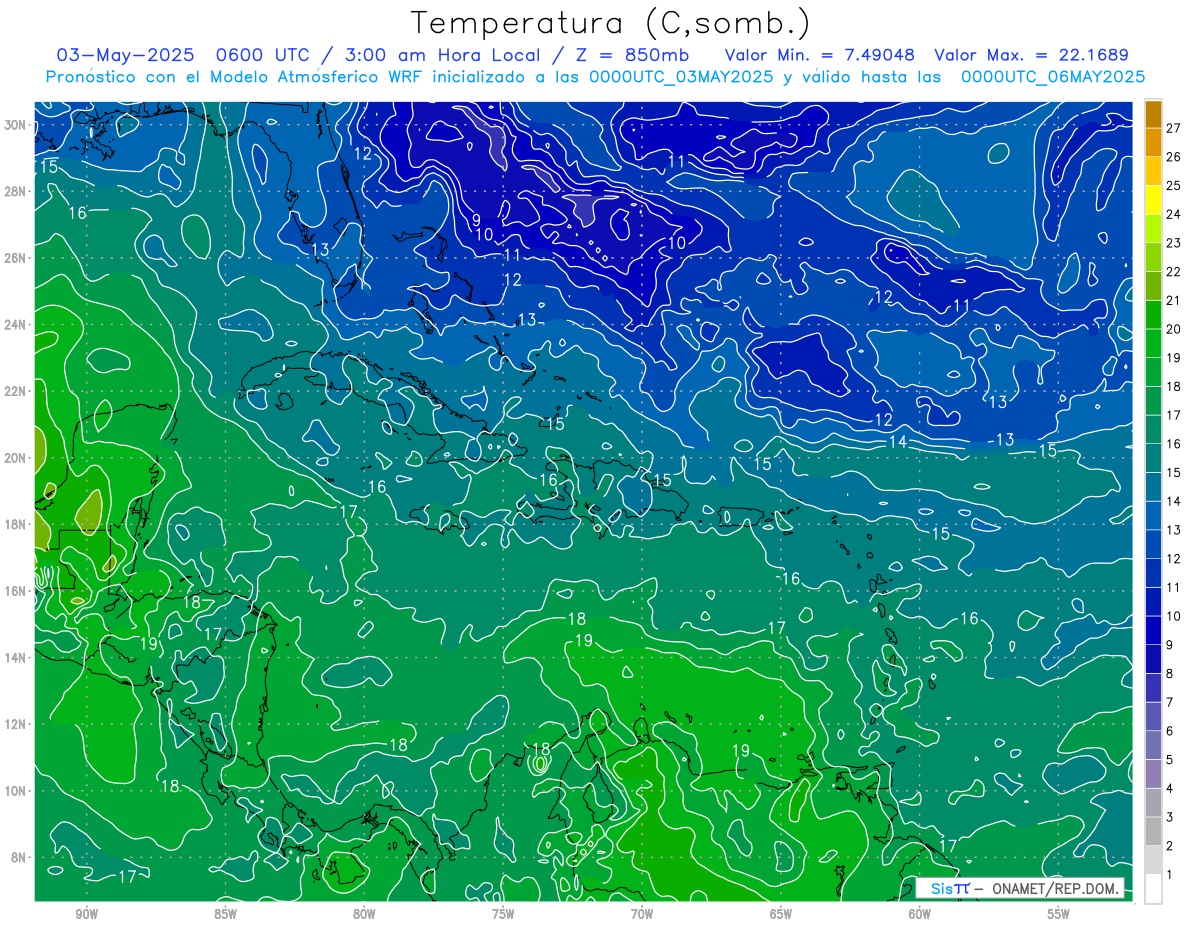Click the yellow segment of the color scale
The image size is (1200, 927).
point(1154,200)
